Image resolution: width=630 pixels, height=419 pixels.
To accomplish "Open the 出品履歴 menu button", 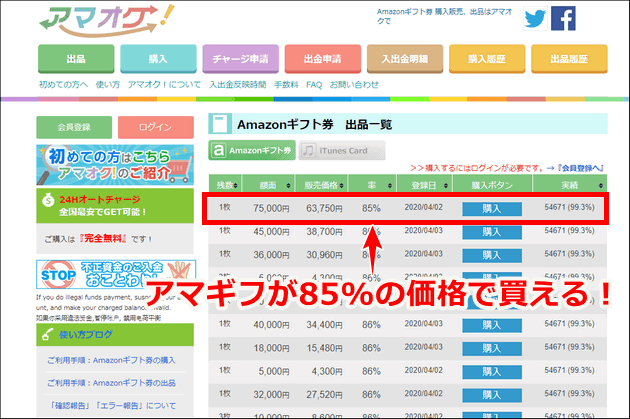I will [x=569, y=59].
